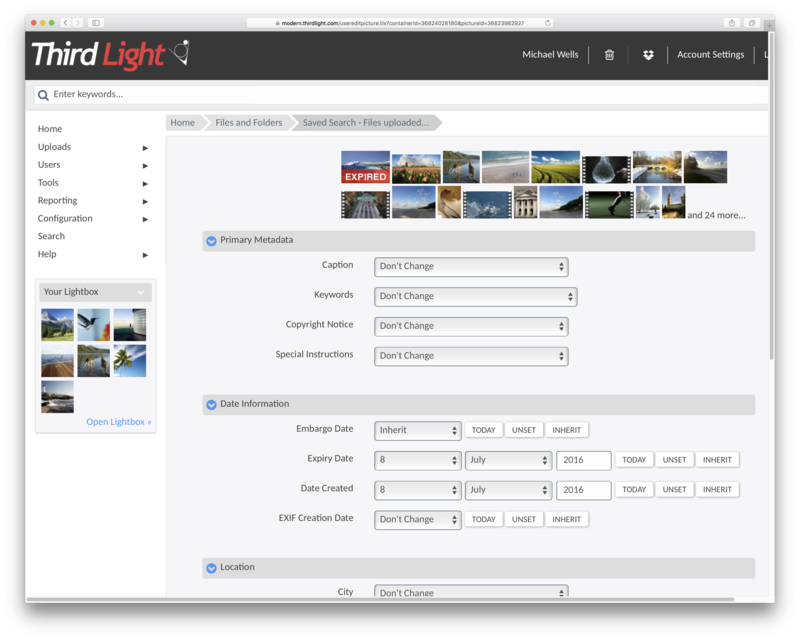The height and width of the screenshot is (639, 800).
Task: Open the browser tabs overview icon
Action: point(752,22)
